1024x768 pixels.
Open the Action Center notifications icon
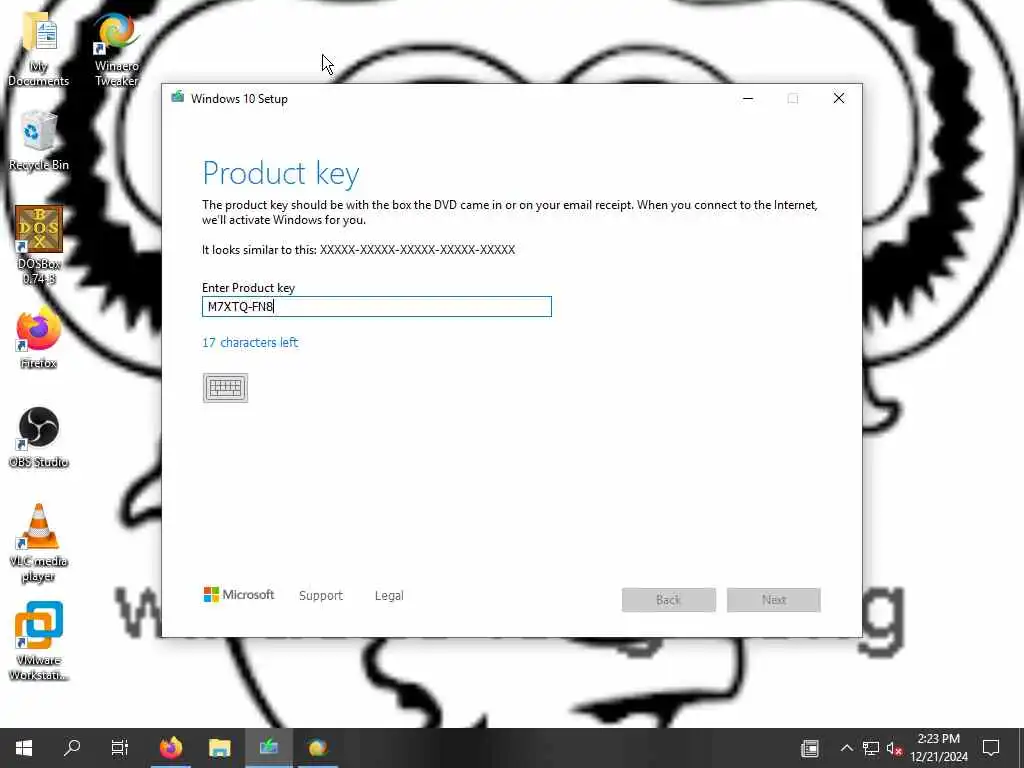pyautogui.click(x=991, y=748)
